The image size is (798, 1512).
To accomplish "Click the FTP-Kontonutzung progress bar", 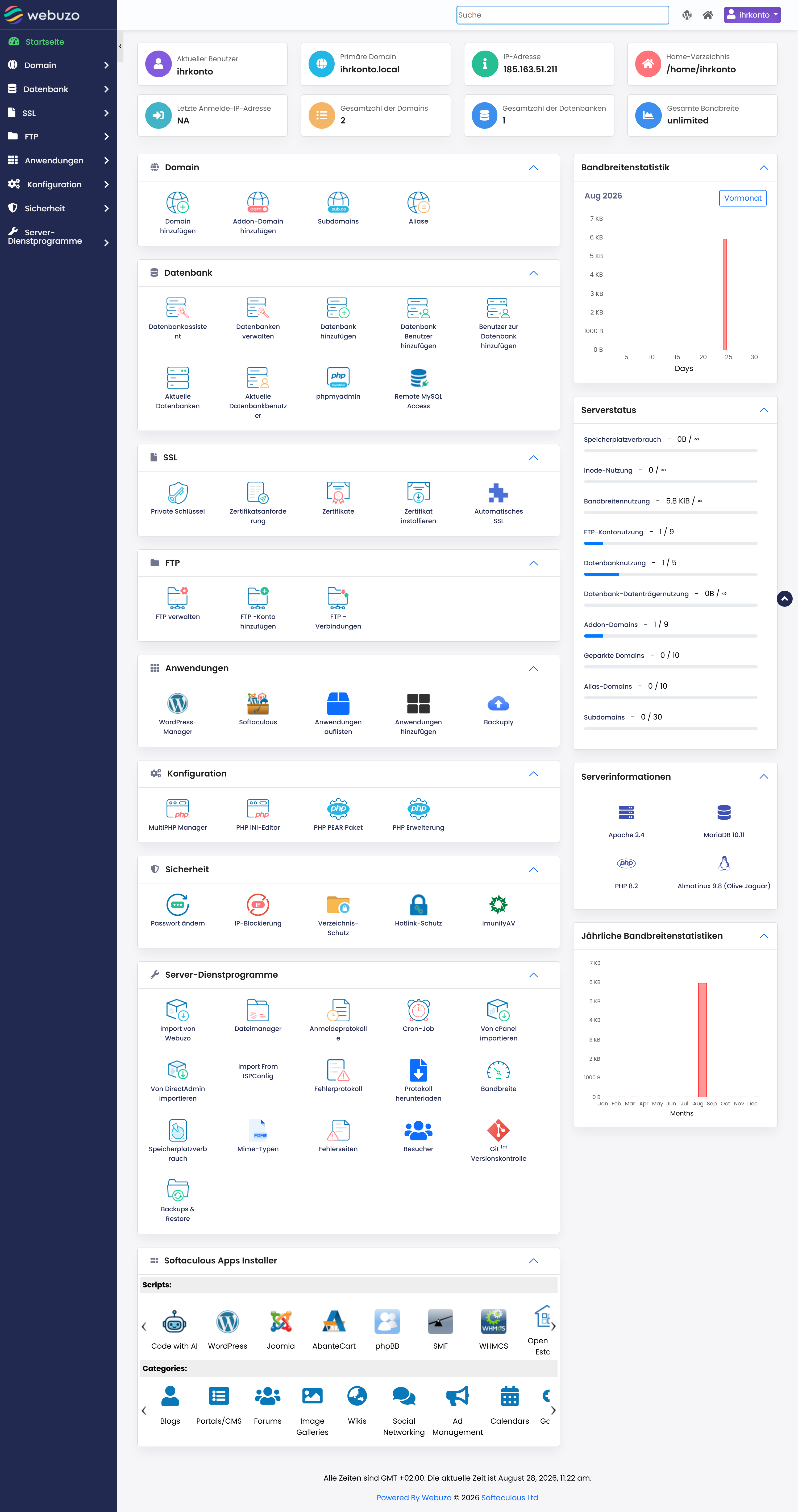I will 670,544.
